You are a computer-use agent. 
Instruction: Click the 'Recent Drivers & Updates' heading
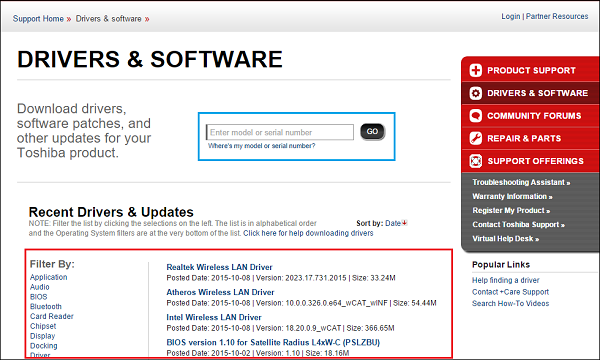(111, 212)
